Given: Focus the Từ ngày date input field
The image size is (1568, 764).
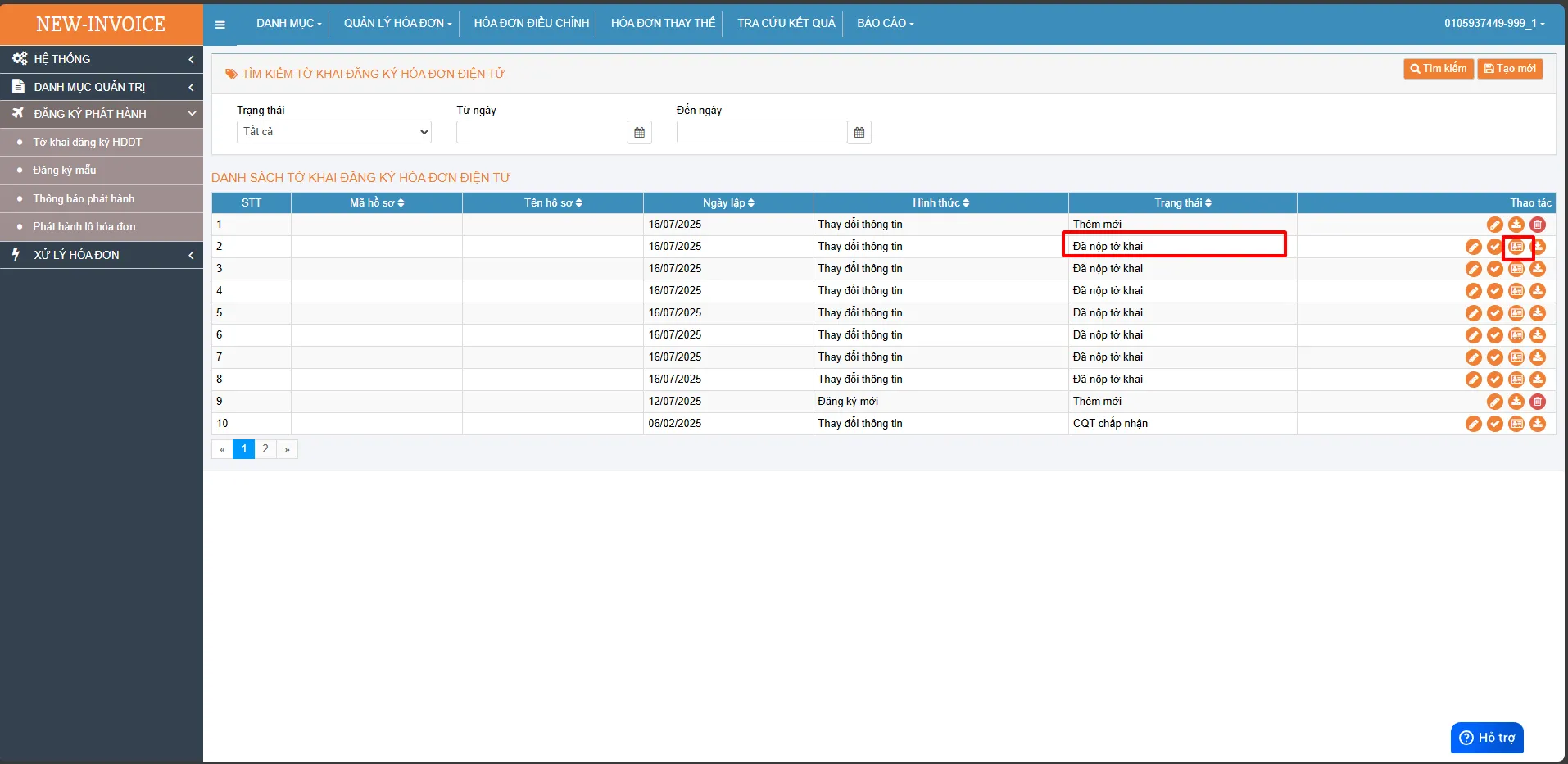Looking at the screenshot, I should (x=542, y=132).
